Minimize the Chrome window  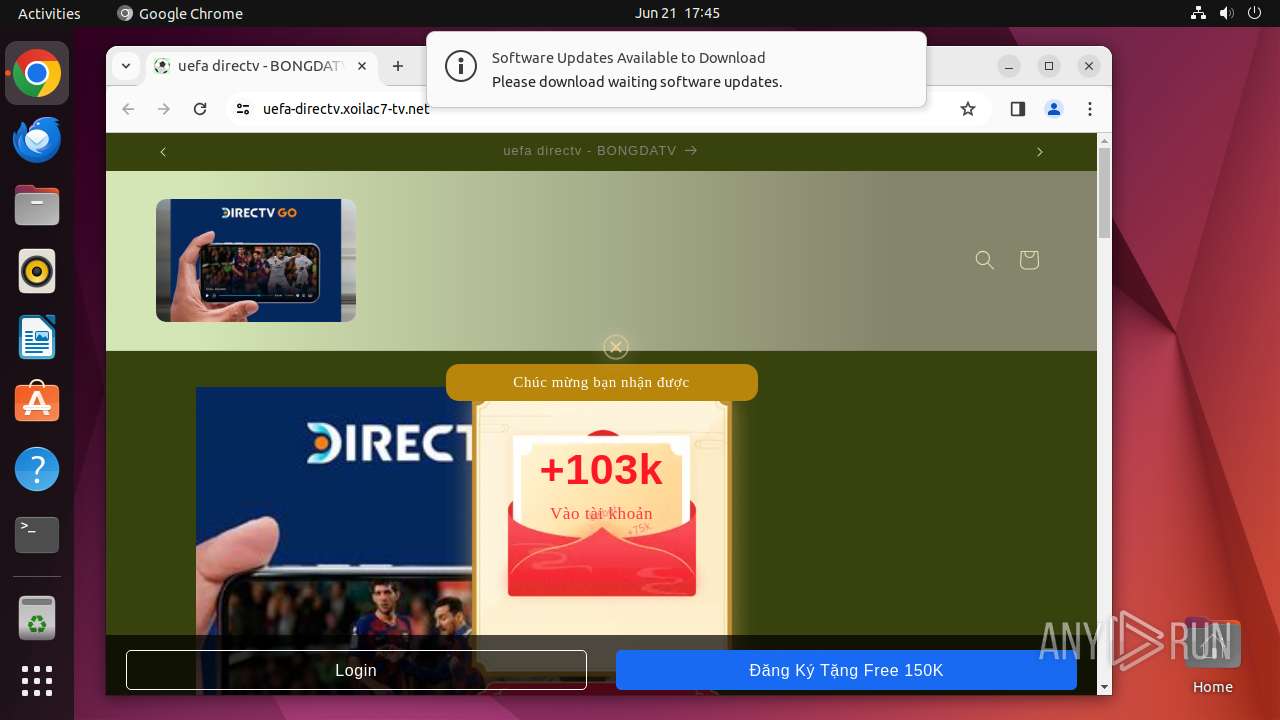pos(1009,66)
